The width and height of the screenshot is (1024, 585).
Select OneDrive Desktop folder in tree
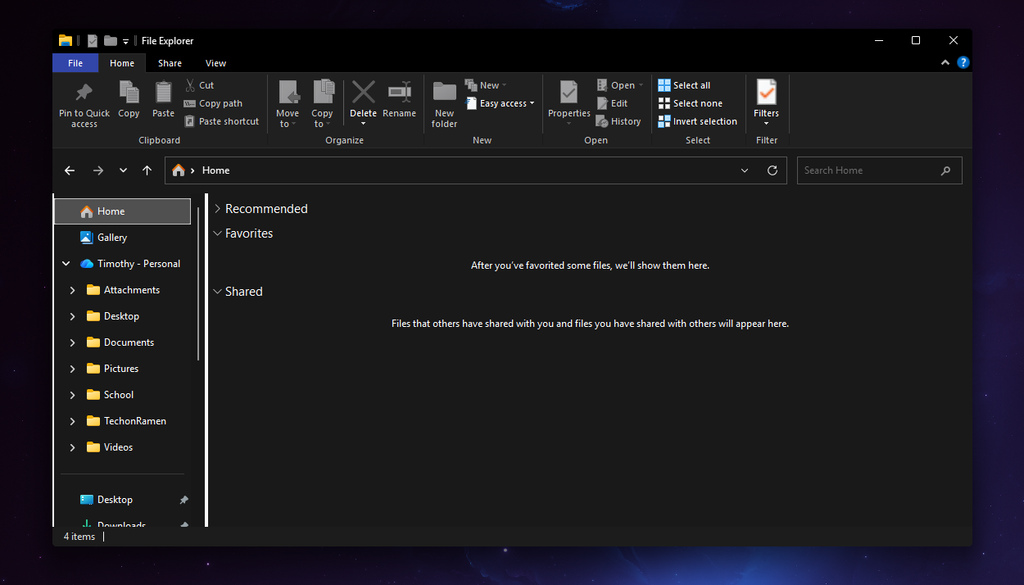(x=113, y=316)
